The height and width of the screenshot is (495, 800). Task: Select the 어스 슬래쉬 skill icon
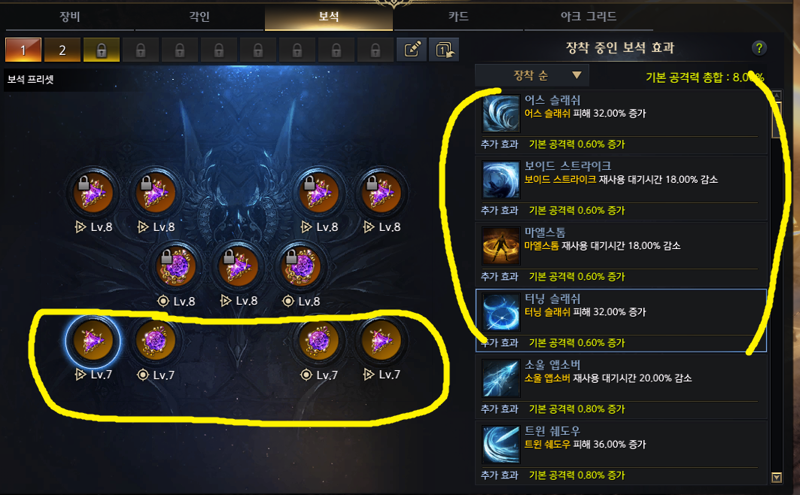pos(501,114)
